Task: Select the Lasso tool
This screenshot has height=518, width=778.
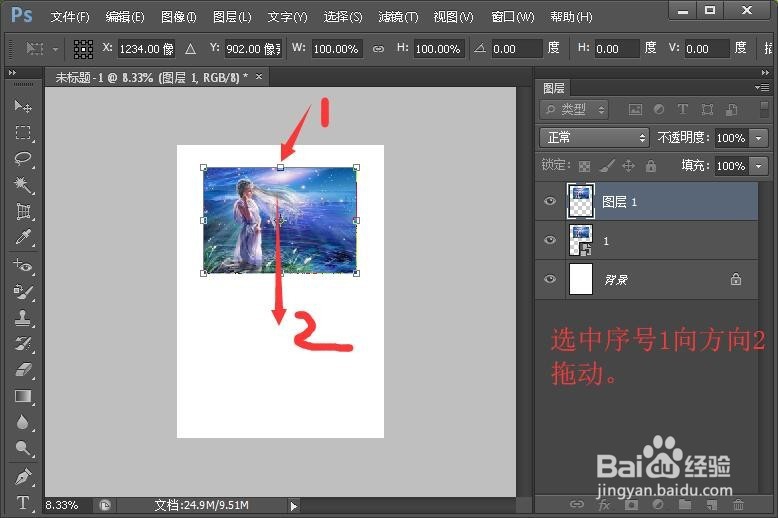Action: click(22, 159)
